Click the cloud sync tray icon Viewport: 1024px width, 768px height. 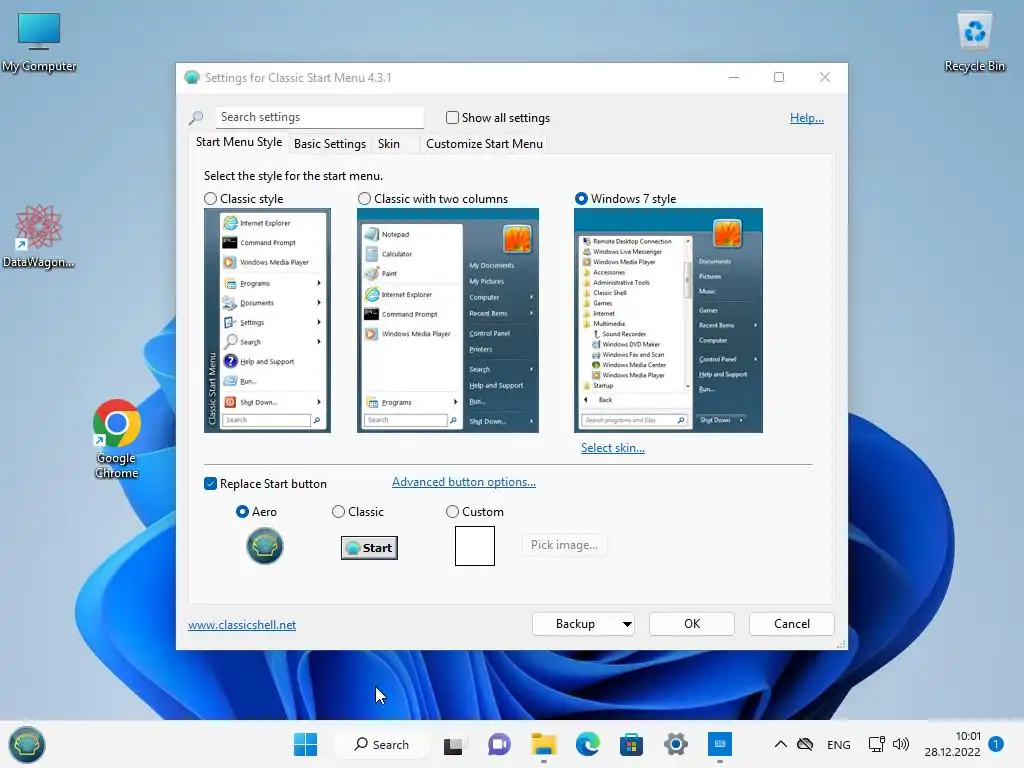805,744
